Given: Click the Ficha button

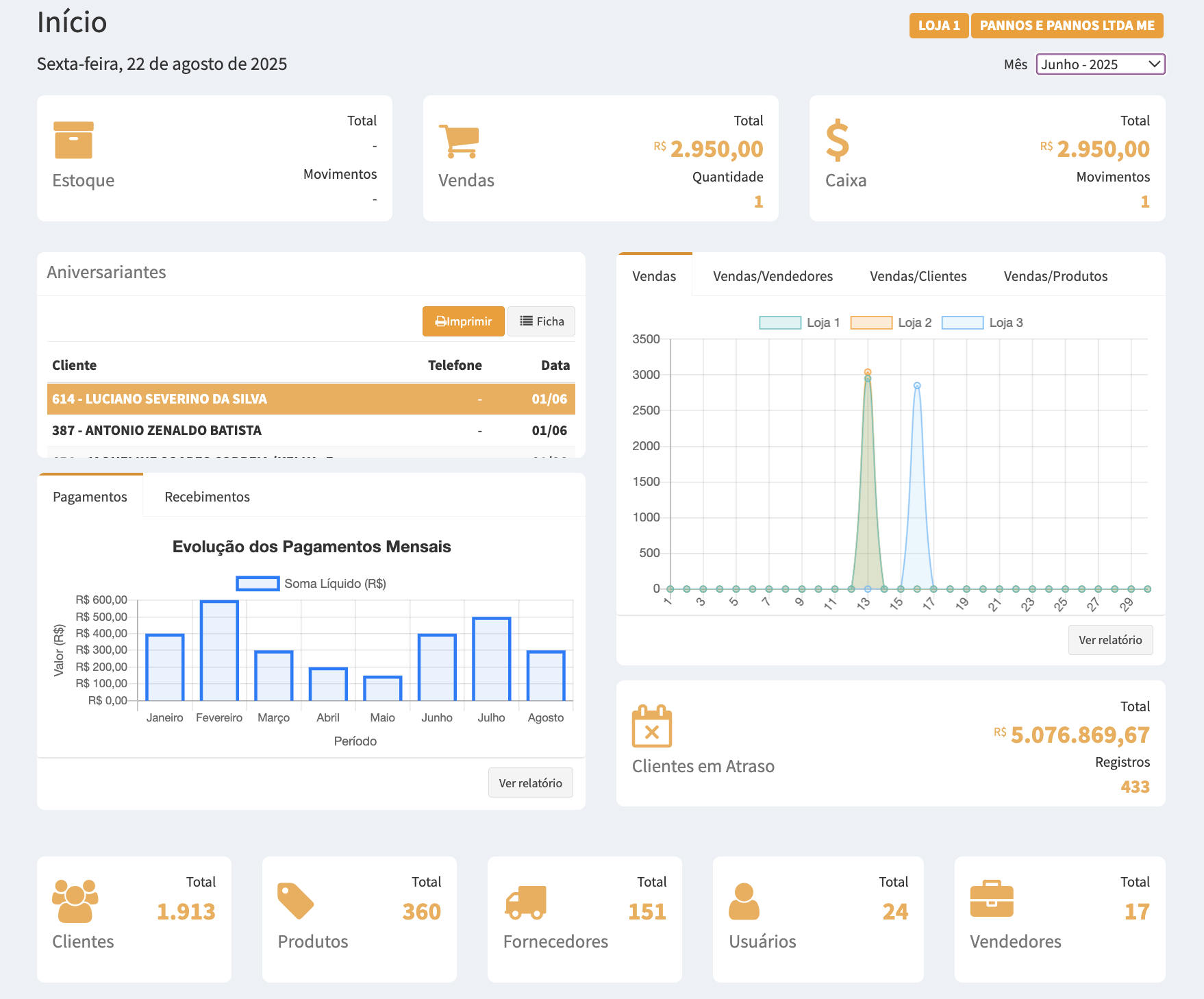Looking at the screenshot, I should (542, 321).
